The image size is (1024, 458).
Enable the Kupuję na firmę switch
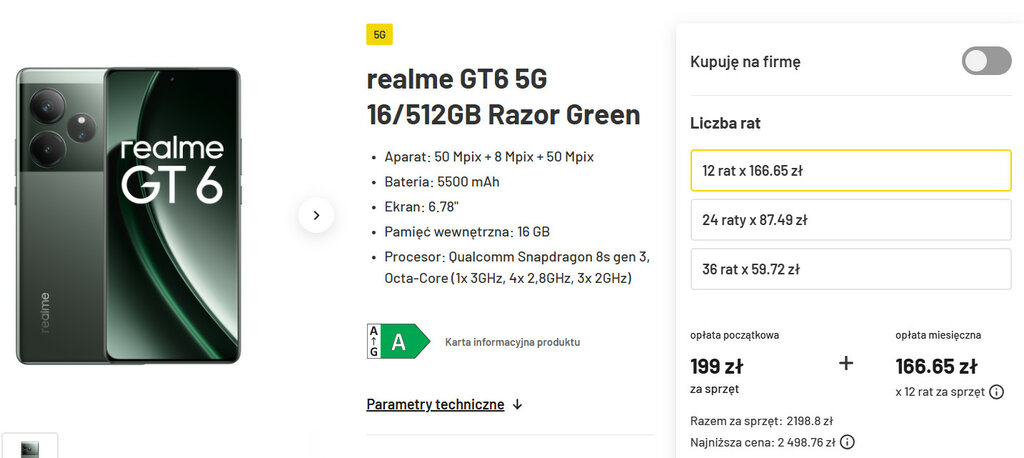pos(986,61)
